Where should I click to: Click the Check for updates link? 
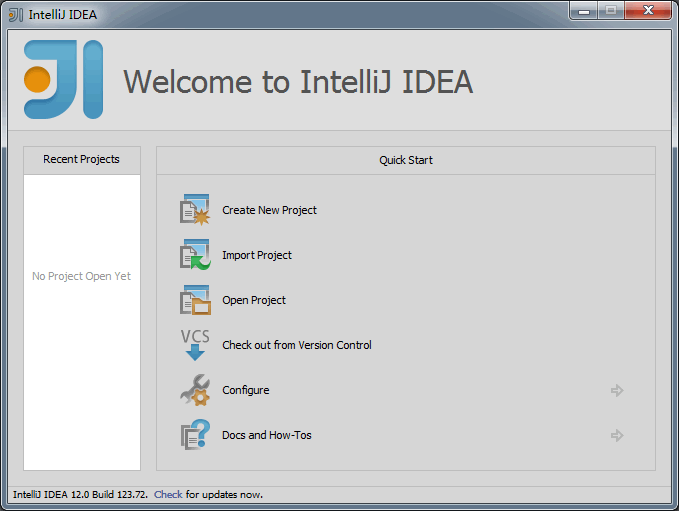[168, 494]
